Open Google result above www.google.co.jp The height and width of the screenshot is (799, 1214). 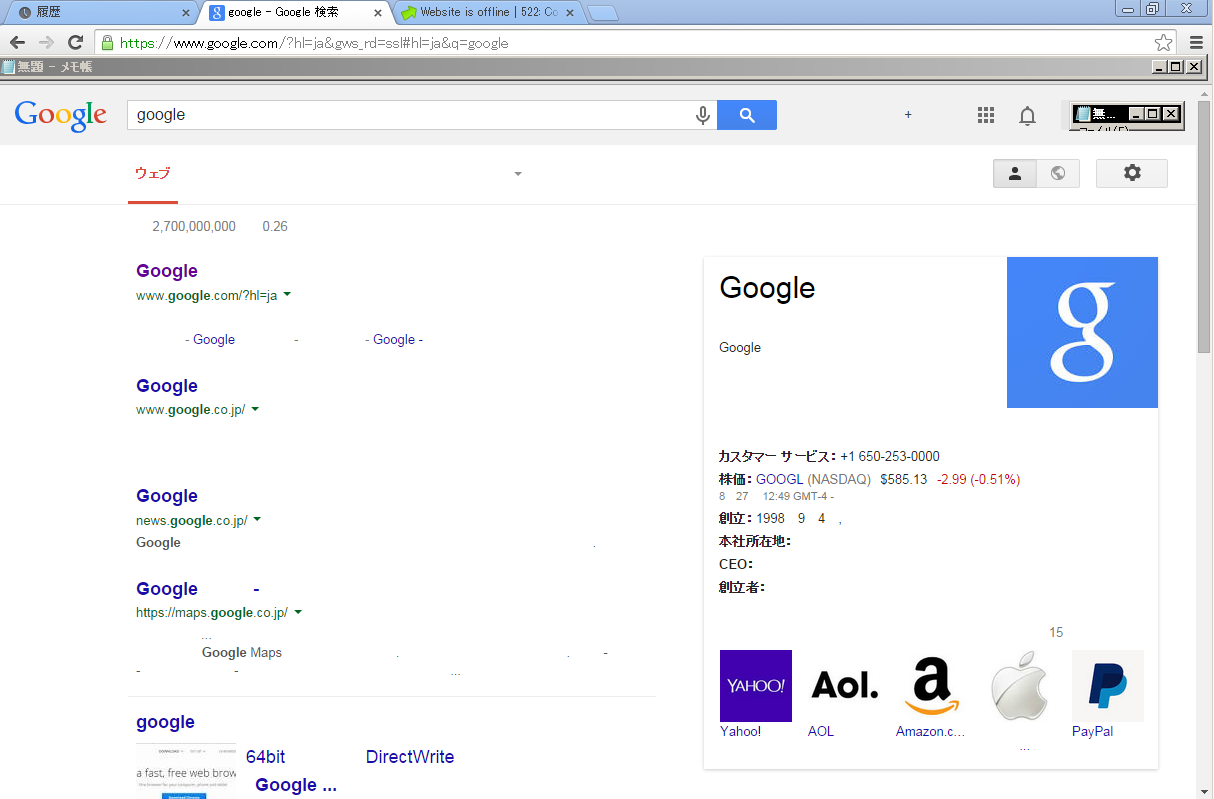pos(167,386)
